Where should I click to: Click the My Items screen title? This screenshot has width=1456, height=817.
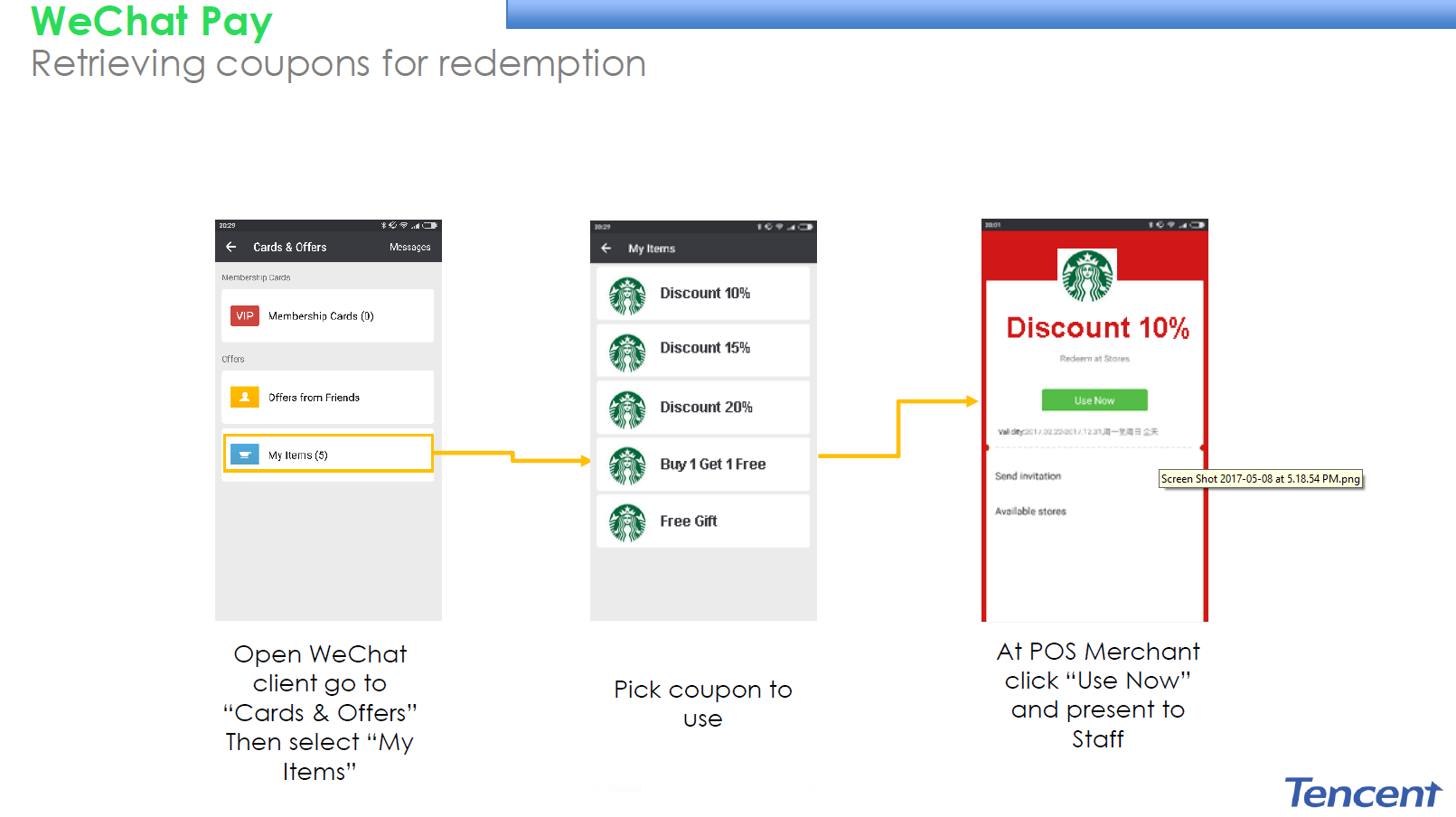652,249
